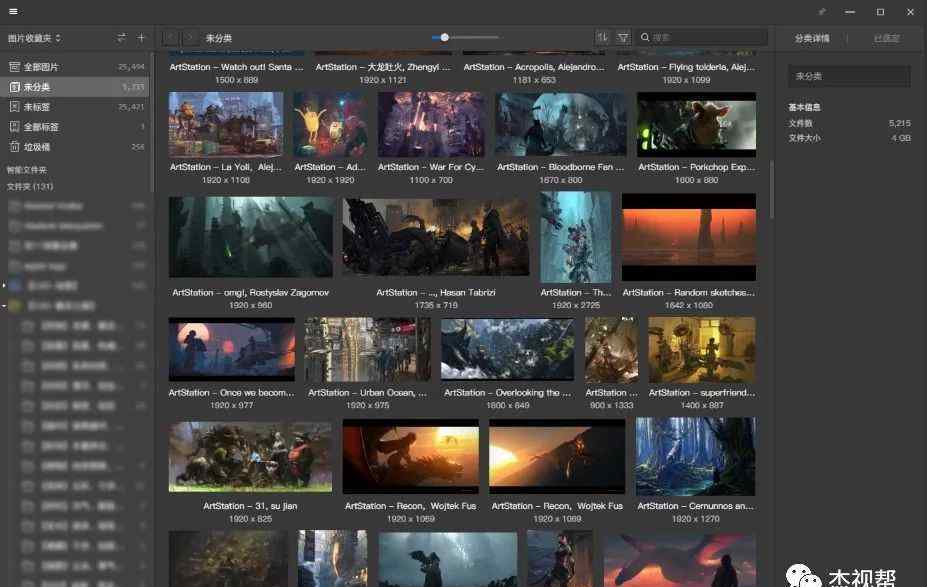The image size is (927, 587).
Task: Select the 31, su jian thumbnail
Action: tap(250, 457)
